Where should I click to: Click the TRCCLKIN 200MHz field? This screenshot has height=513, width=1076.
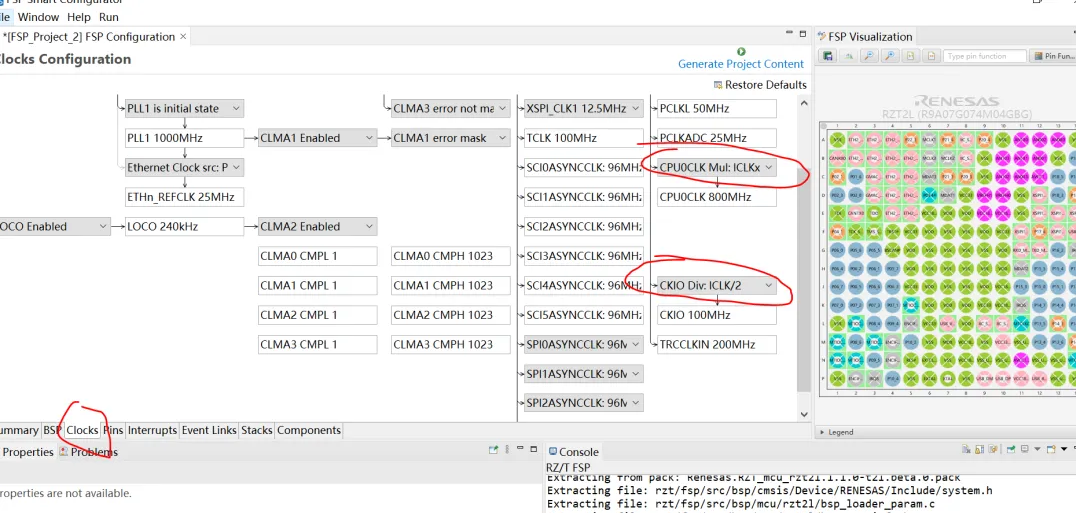[x=716, y=344]
